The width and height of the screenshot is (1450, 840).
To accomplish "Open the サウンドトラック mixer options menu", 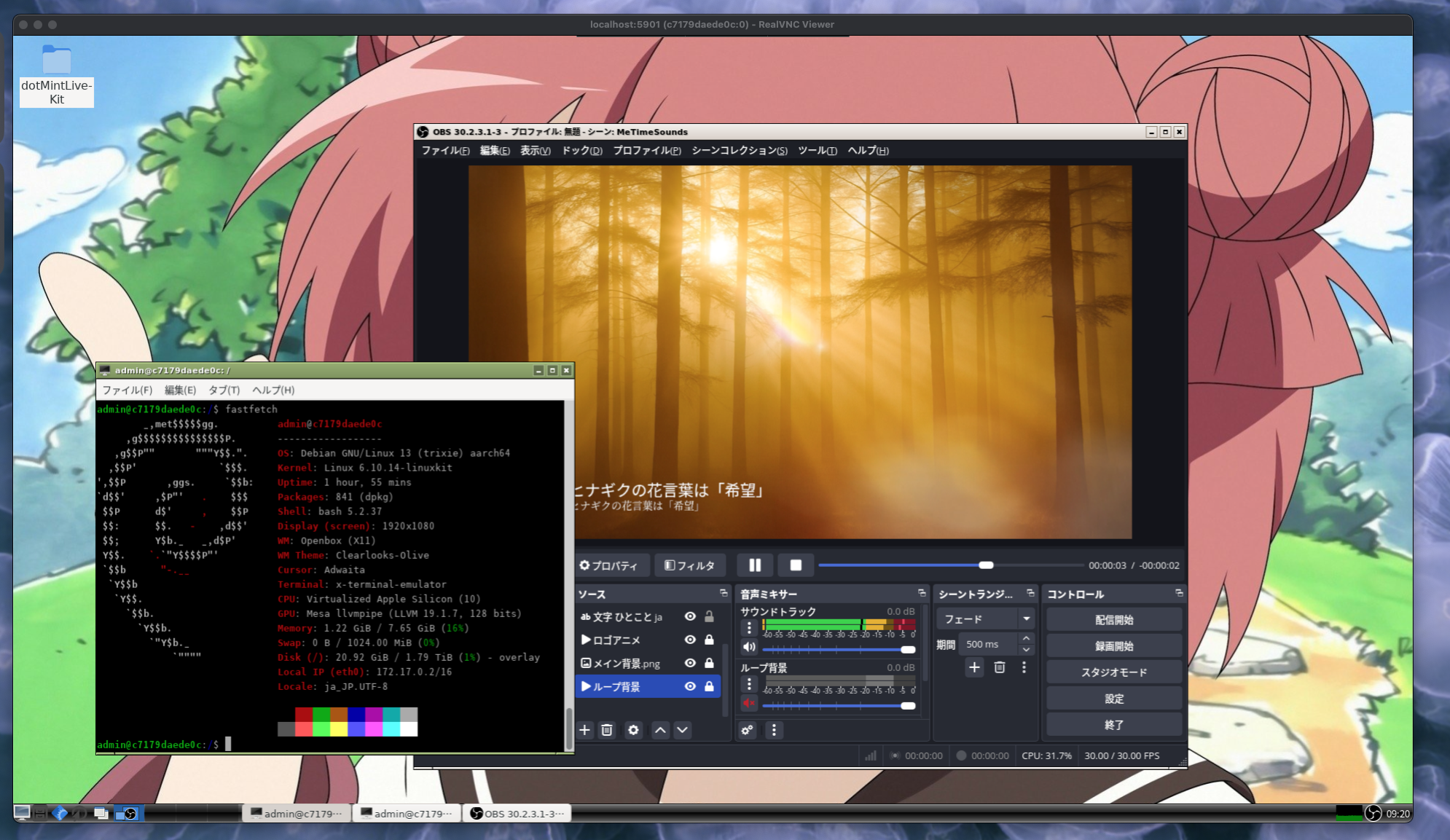I will coord(749,628).
